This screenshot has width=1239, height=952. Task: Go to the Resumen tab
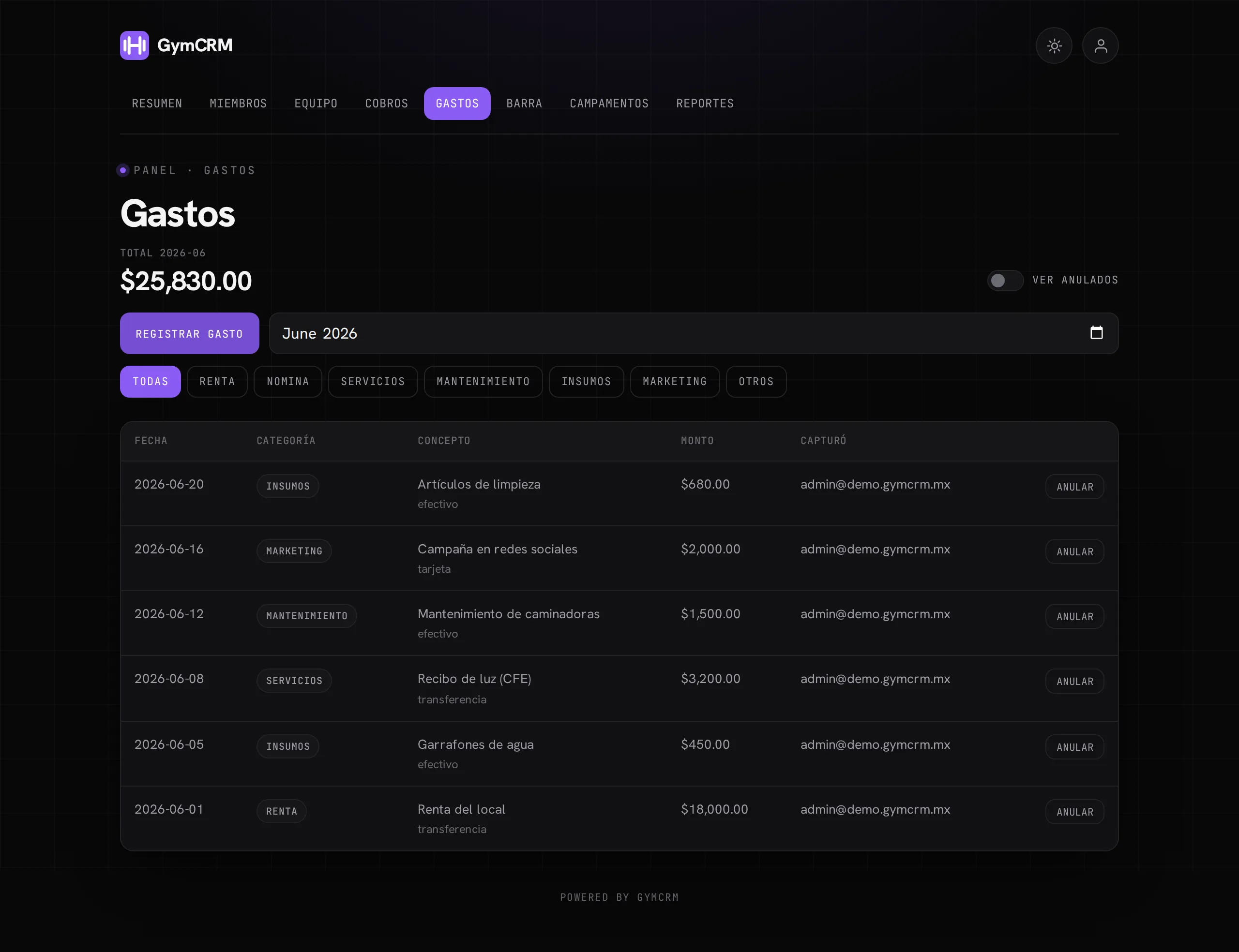click(157, 104)
